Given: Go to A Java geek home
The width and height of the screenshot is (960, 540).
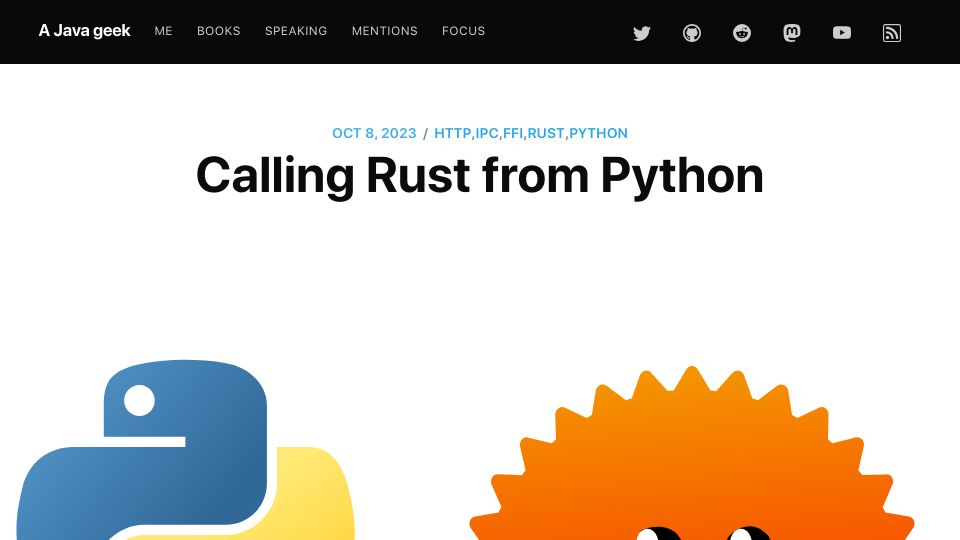Looking at the screenshot, I should pyautogui.click(x=84, y=31).
